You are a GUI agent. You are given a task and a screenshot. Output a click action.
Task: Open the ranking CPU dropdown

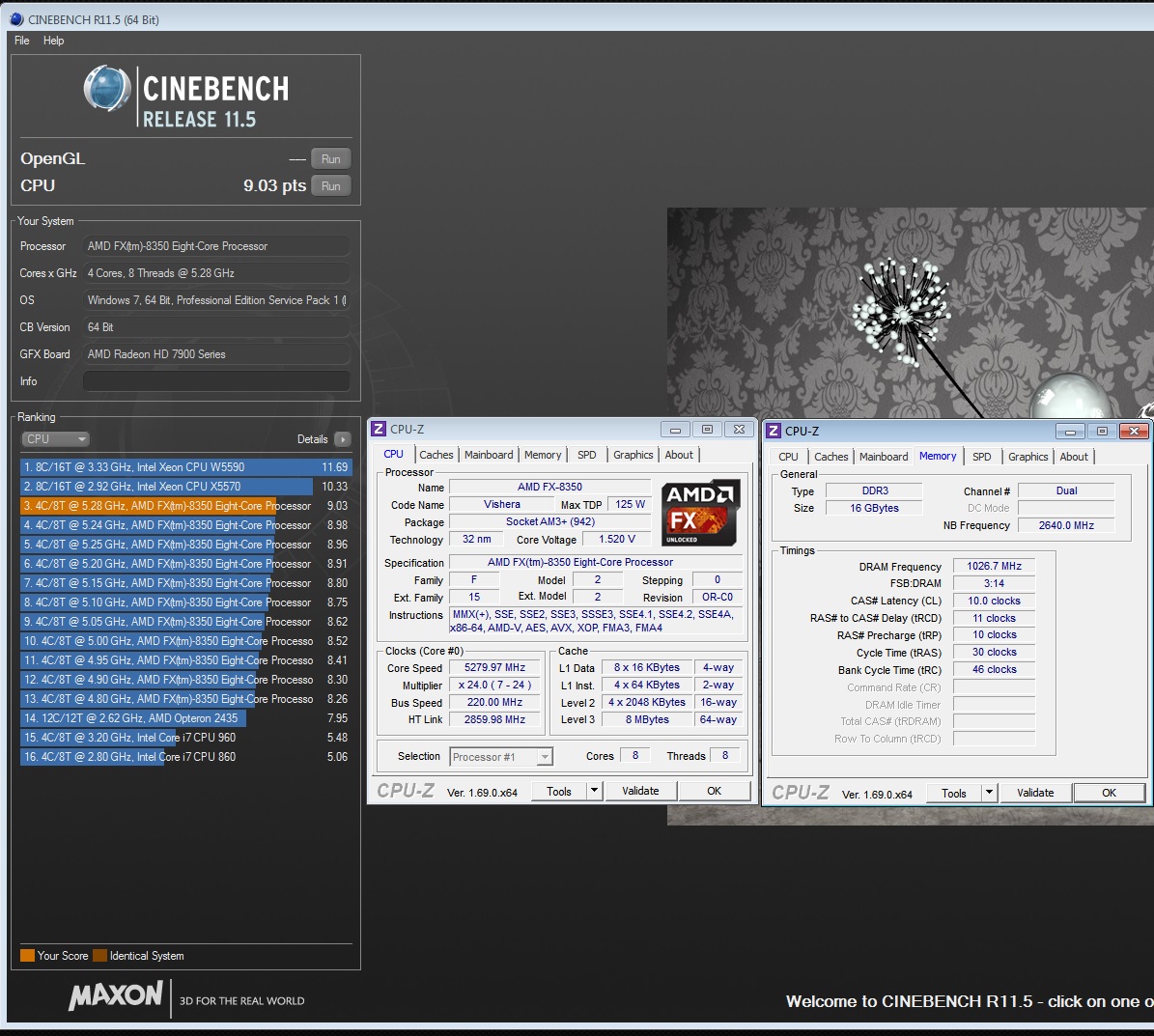[55, 439]
